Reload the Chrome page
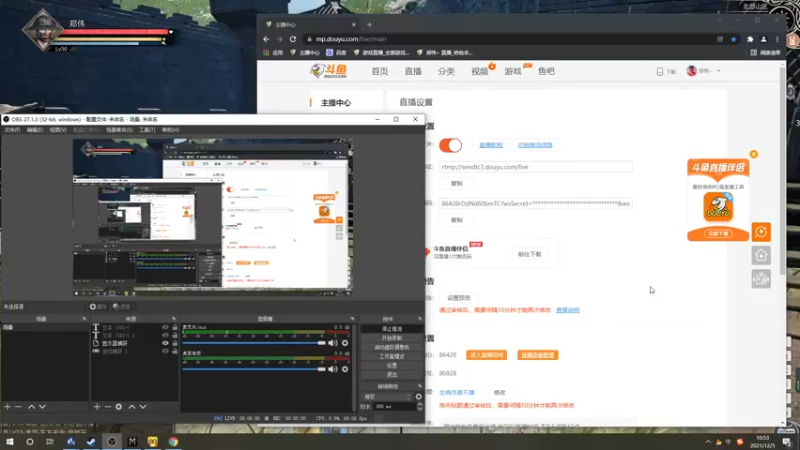The image size is (800, 450). (293, 39)
